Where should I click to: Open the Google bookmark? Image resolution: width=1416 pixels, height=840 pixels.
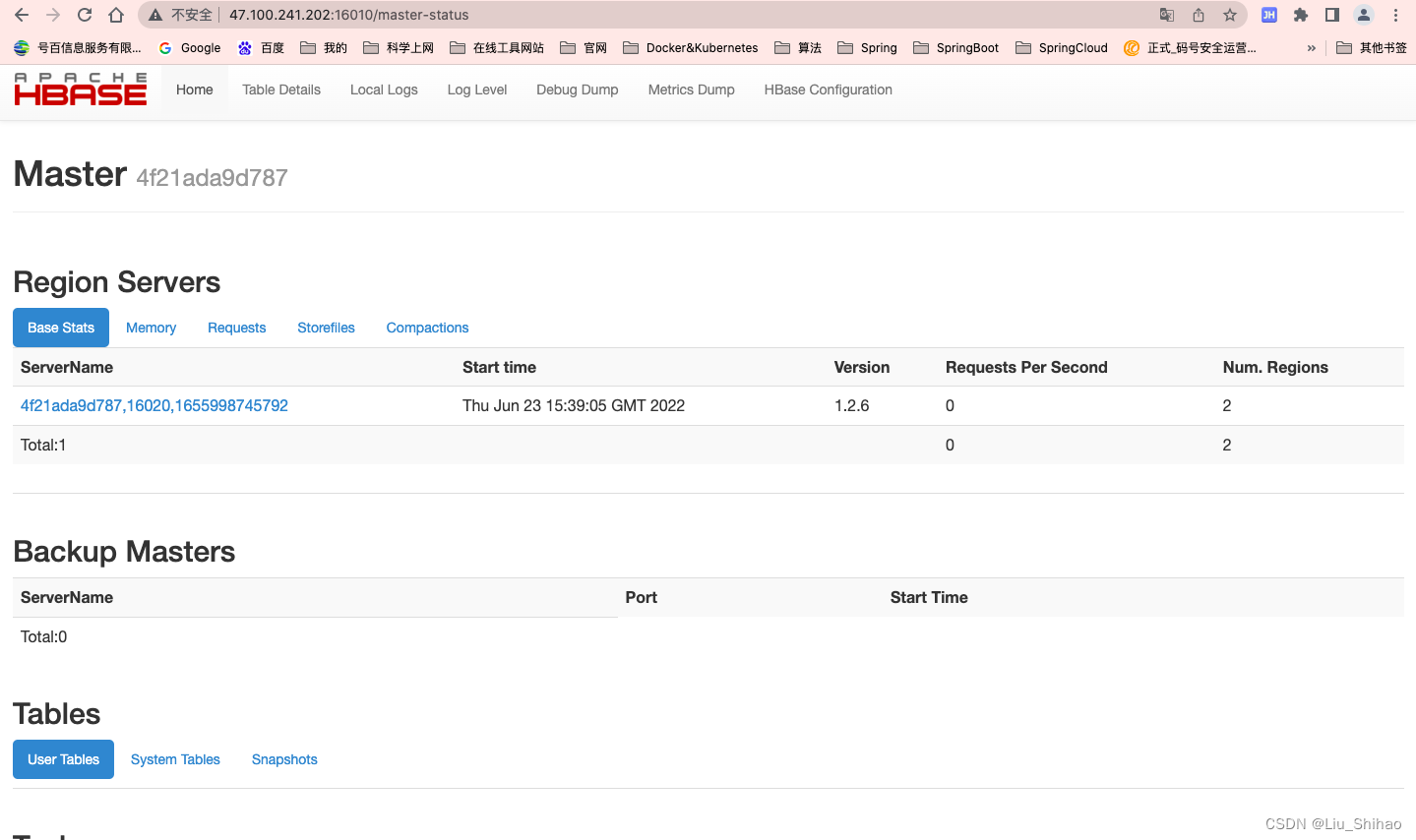190,47
